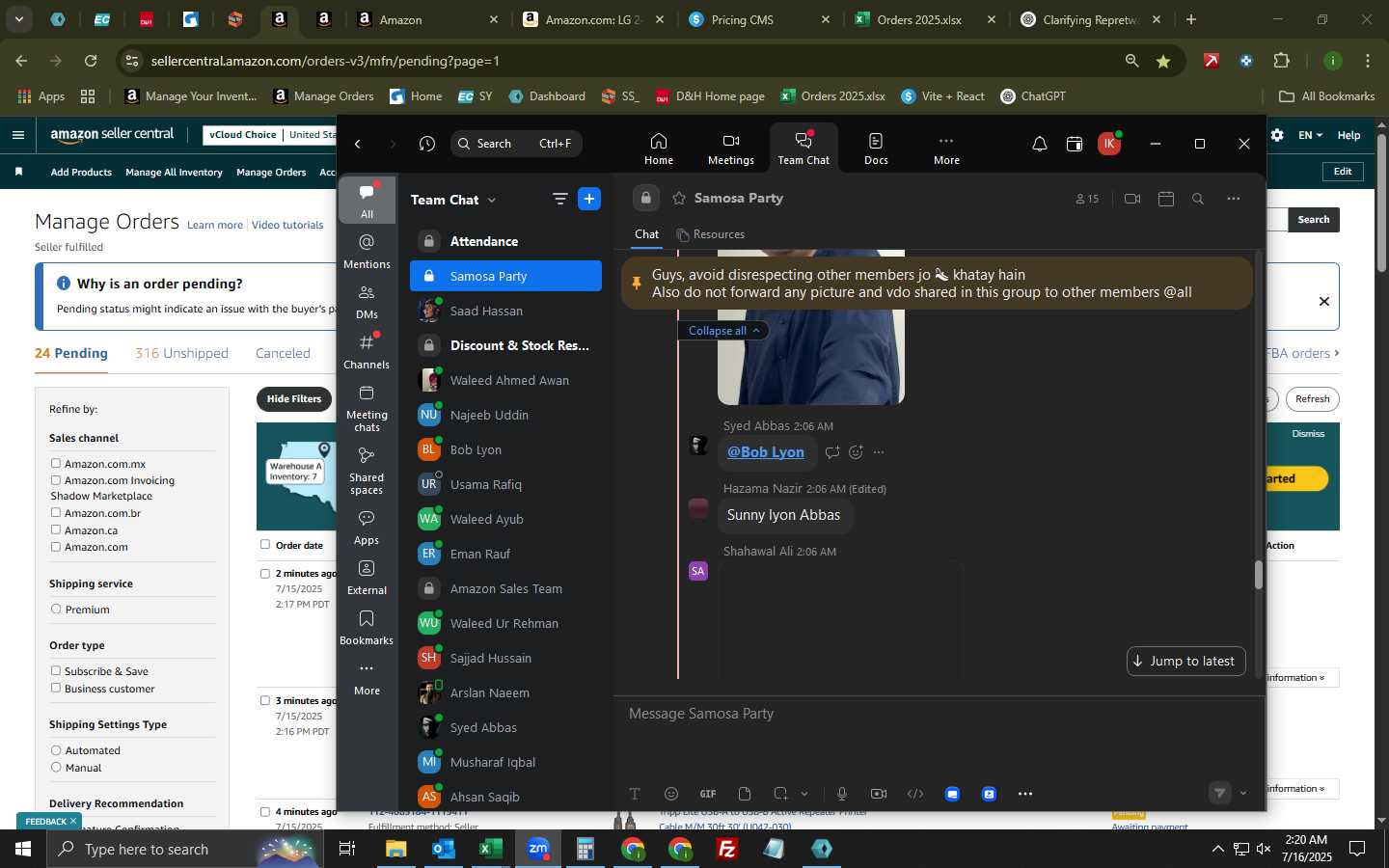Open Zoom history clock icon
Viewport: 1389px width, 868px height.
coord(427,144)
